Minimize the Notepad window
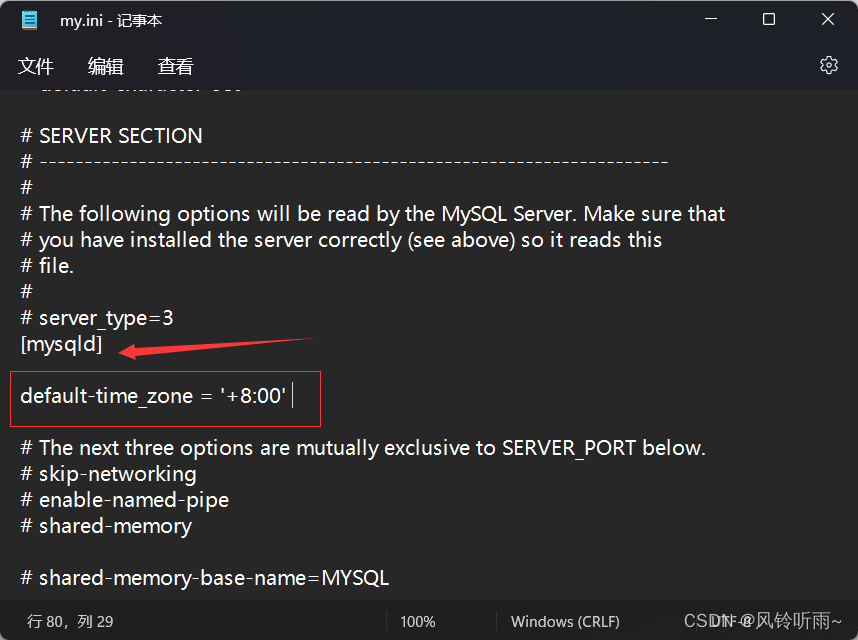The width and height of the screenshot is (858, 640). (710, 20)
